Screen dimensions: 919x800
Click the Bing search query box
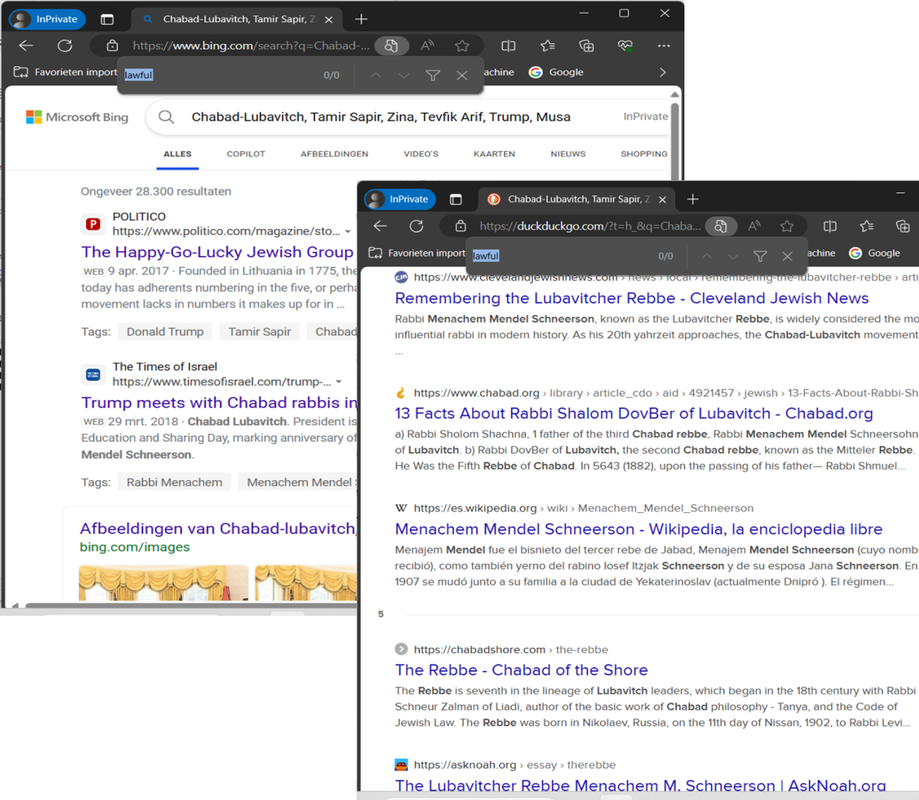[381, 117]
